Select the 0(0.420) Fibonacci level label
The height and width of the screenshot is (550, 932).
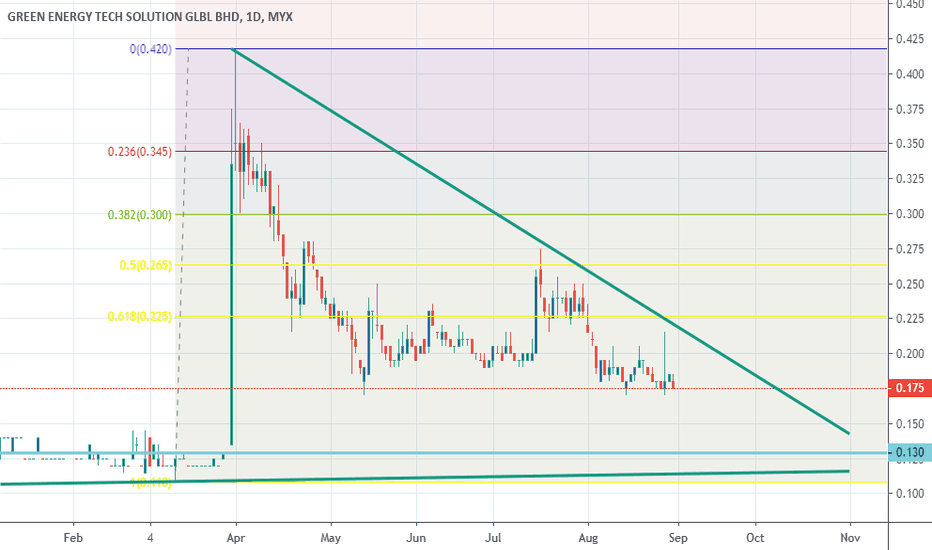click(151, 49)
